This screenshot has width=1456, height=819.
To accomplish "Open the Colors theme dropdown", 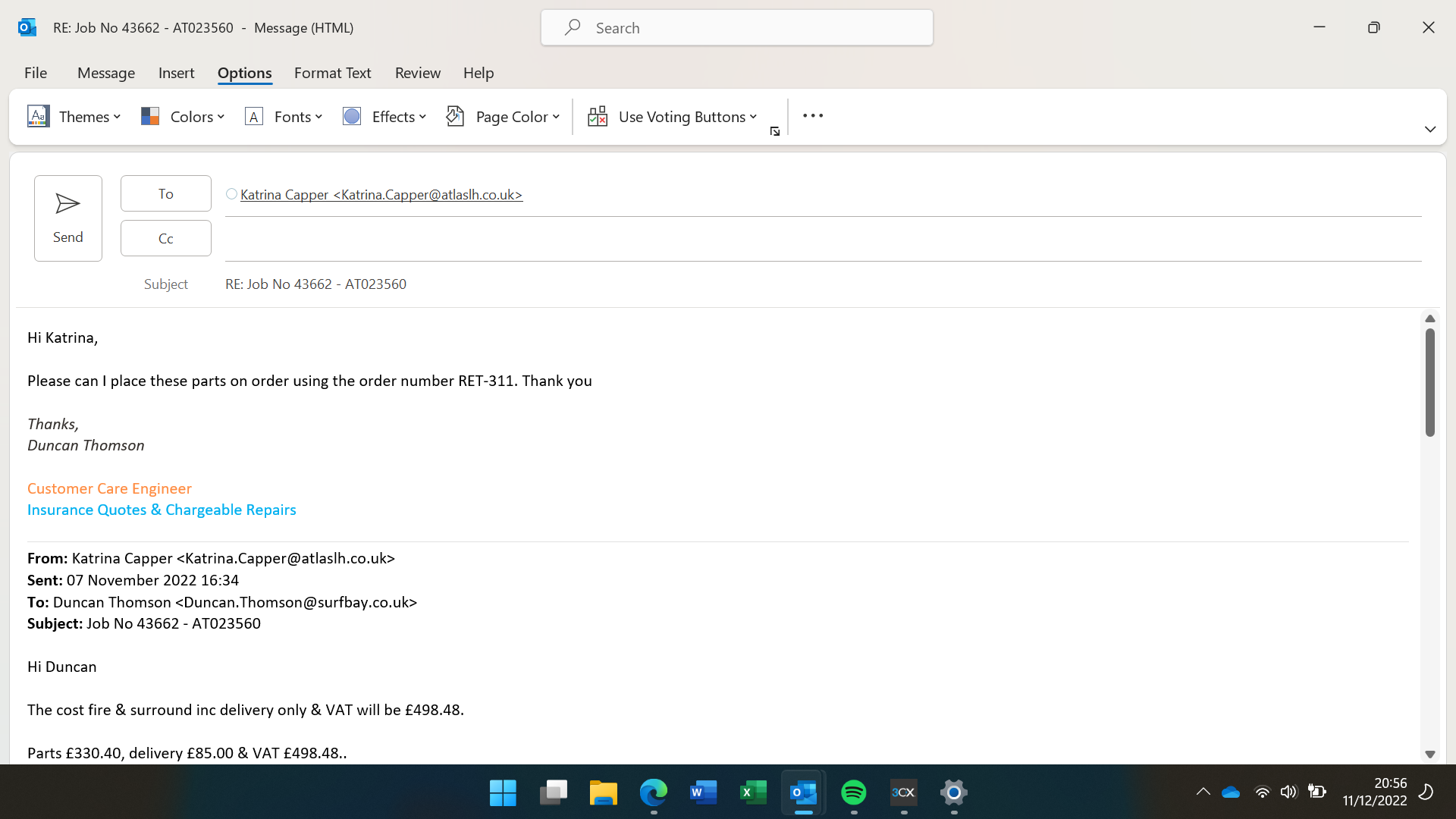I will [183, 117].
